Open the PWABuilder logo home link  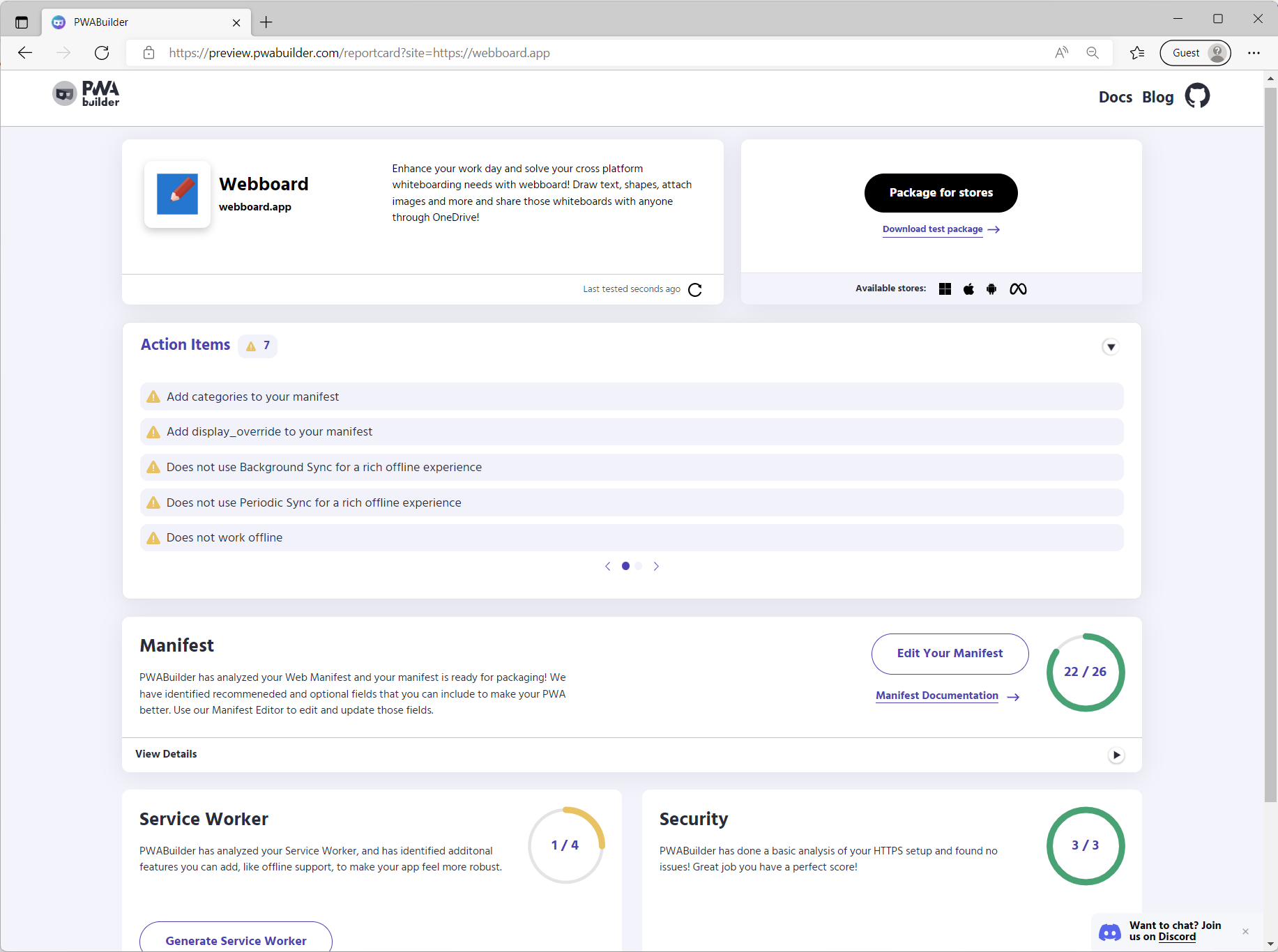(x=86, y=94)
